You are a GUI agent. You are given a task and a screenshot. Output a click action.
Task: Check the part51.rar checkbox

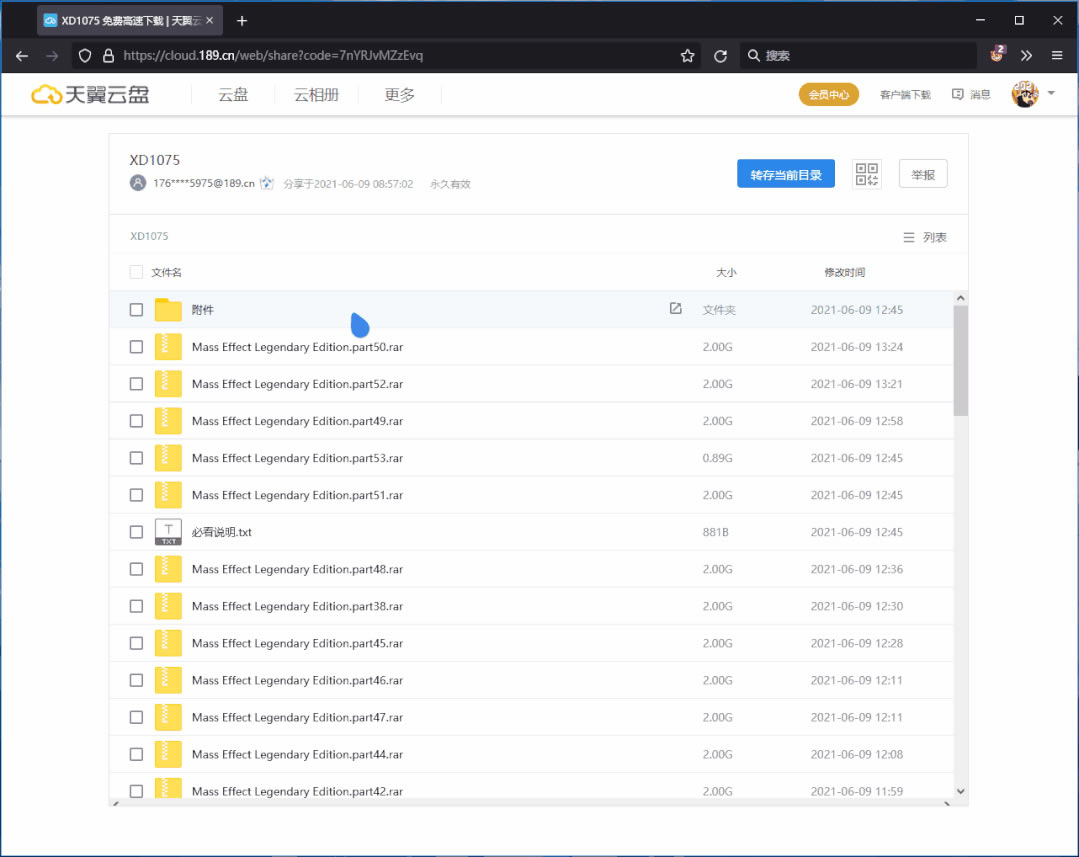[x=136, y=495]
